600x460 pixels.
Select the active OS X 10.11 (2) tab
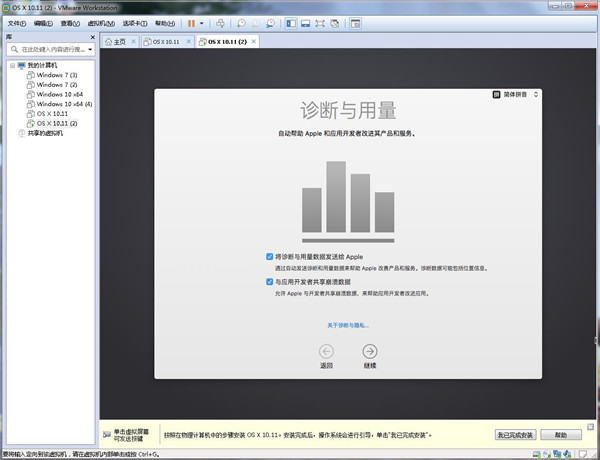(227, 41)
